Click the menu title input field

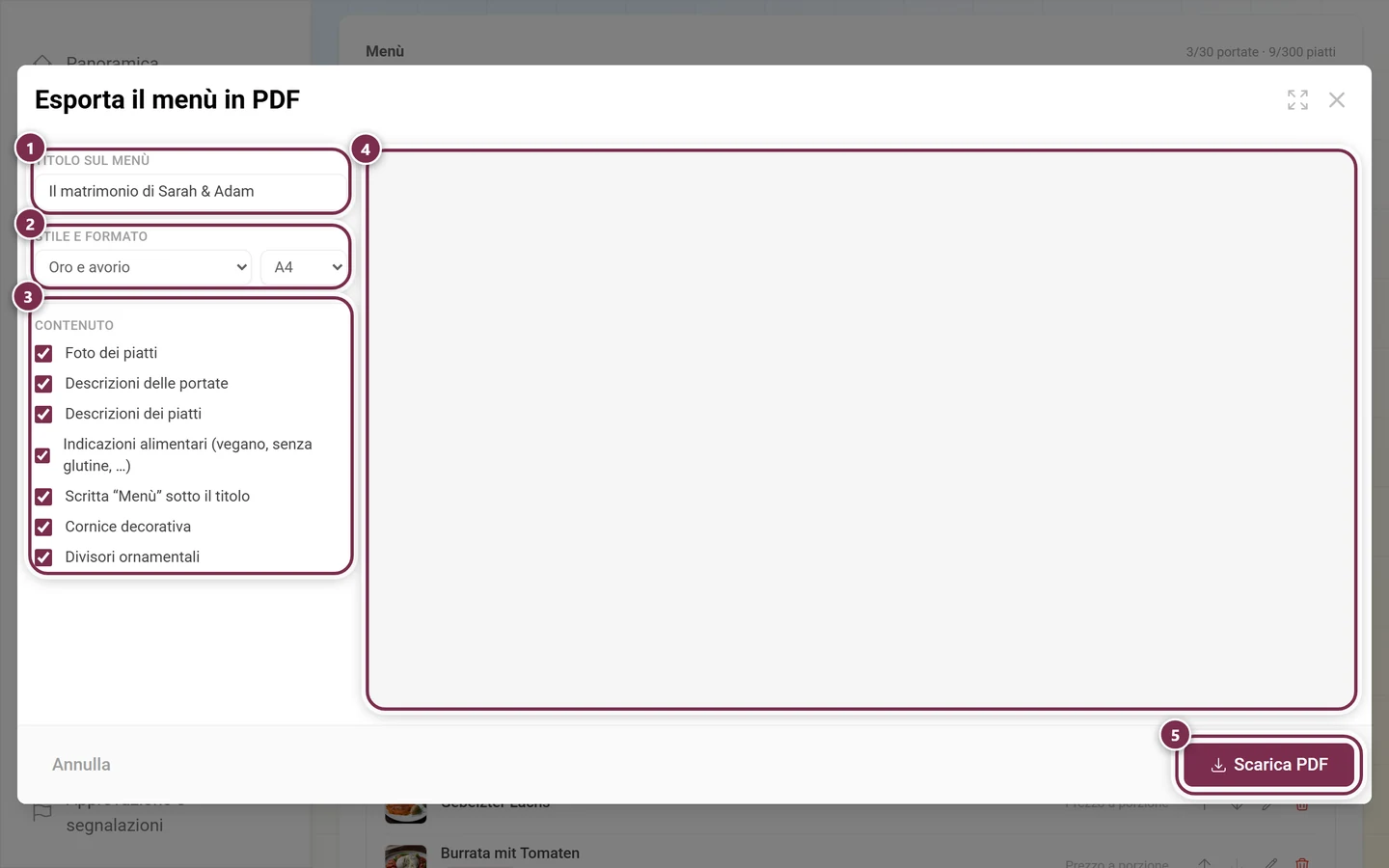(x=191, y=191)
